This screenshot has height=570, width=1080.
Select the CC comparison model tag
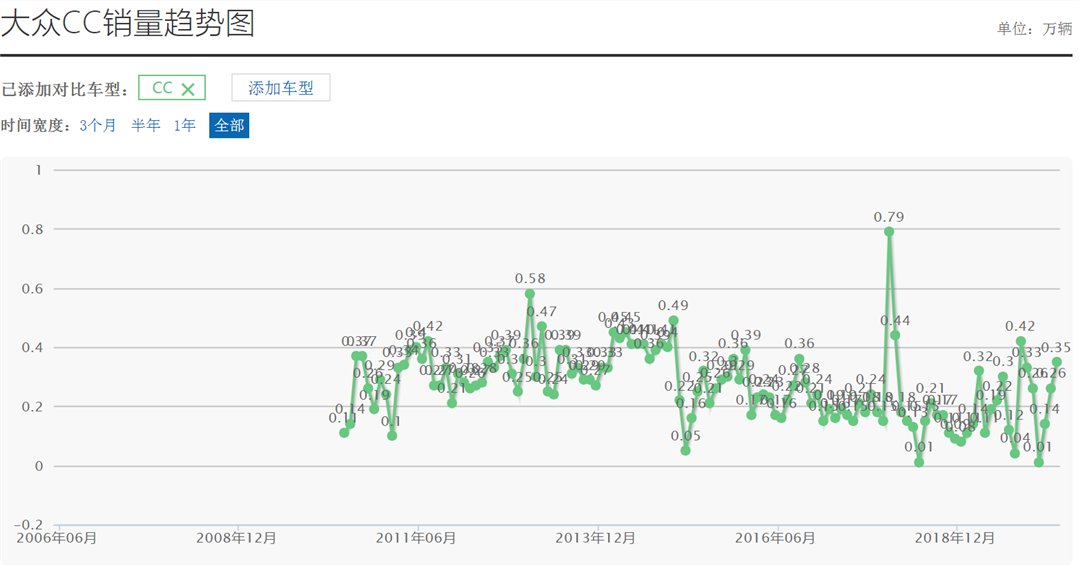point(162,88)
